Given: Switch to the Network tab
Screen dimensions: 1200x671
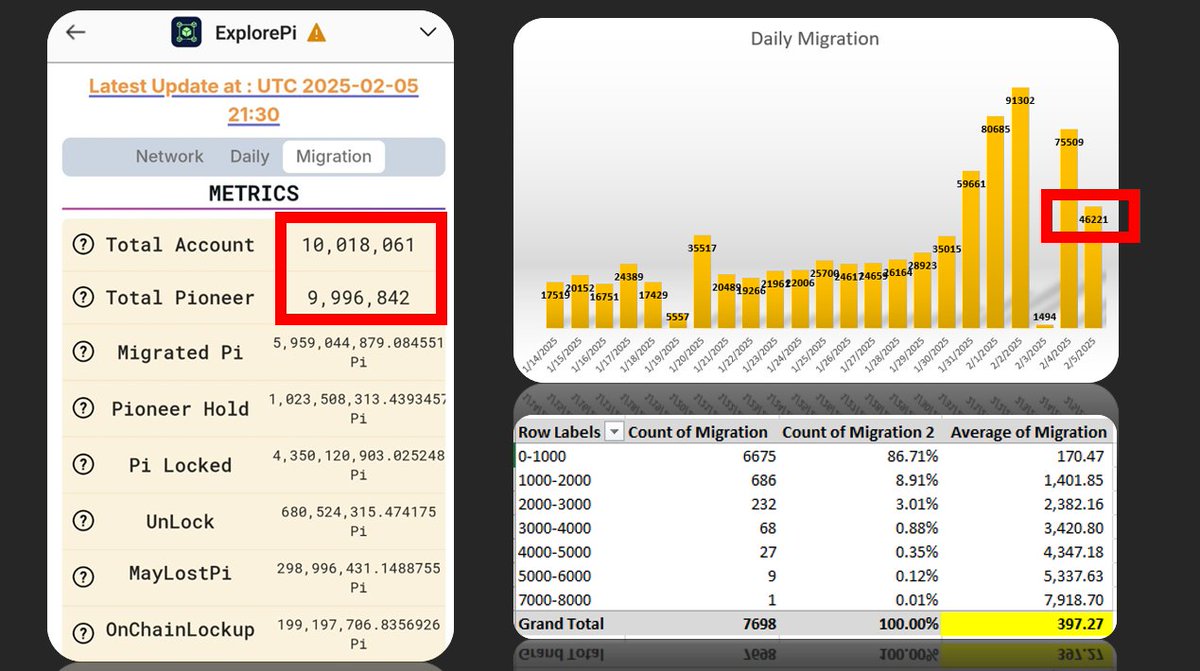Looking at the screenshot, I should coord(169,156).
